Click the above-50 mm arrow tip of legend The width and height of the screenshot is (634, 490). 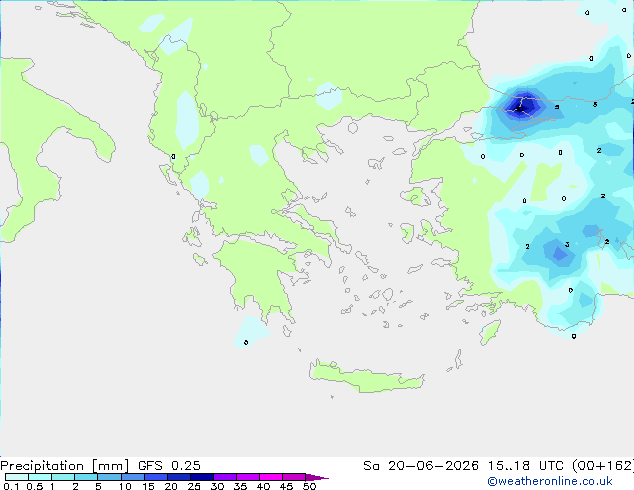tap(317, 477)
